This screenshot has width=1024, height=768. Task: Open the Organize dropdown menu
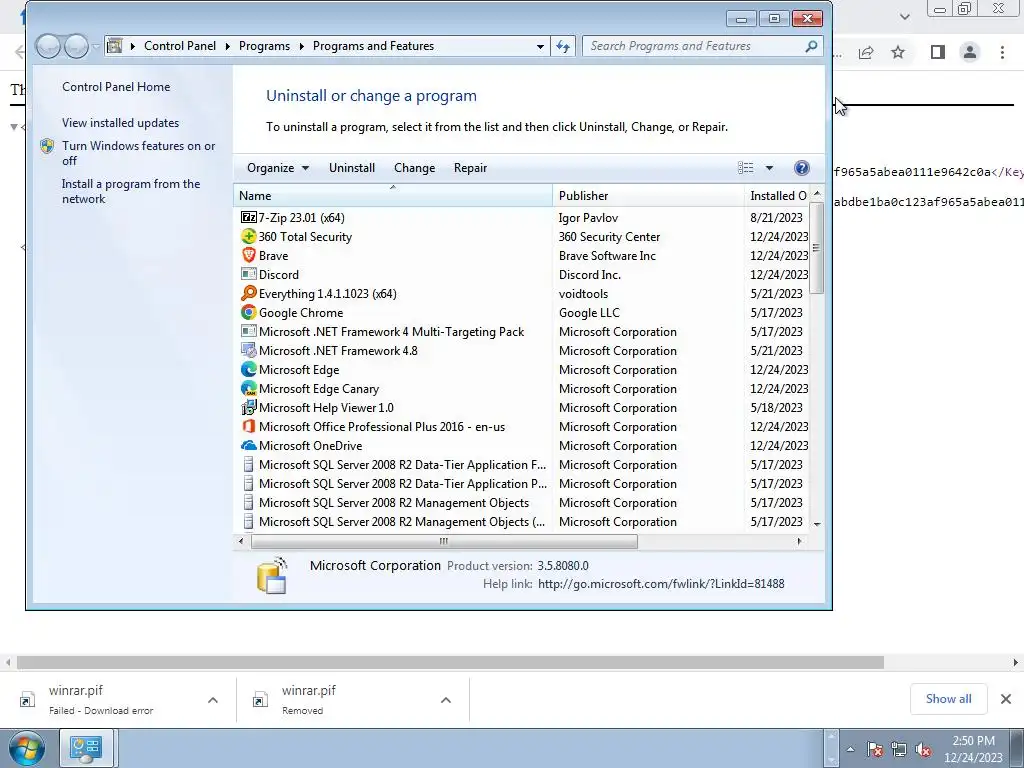coord(278,168)
